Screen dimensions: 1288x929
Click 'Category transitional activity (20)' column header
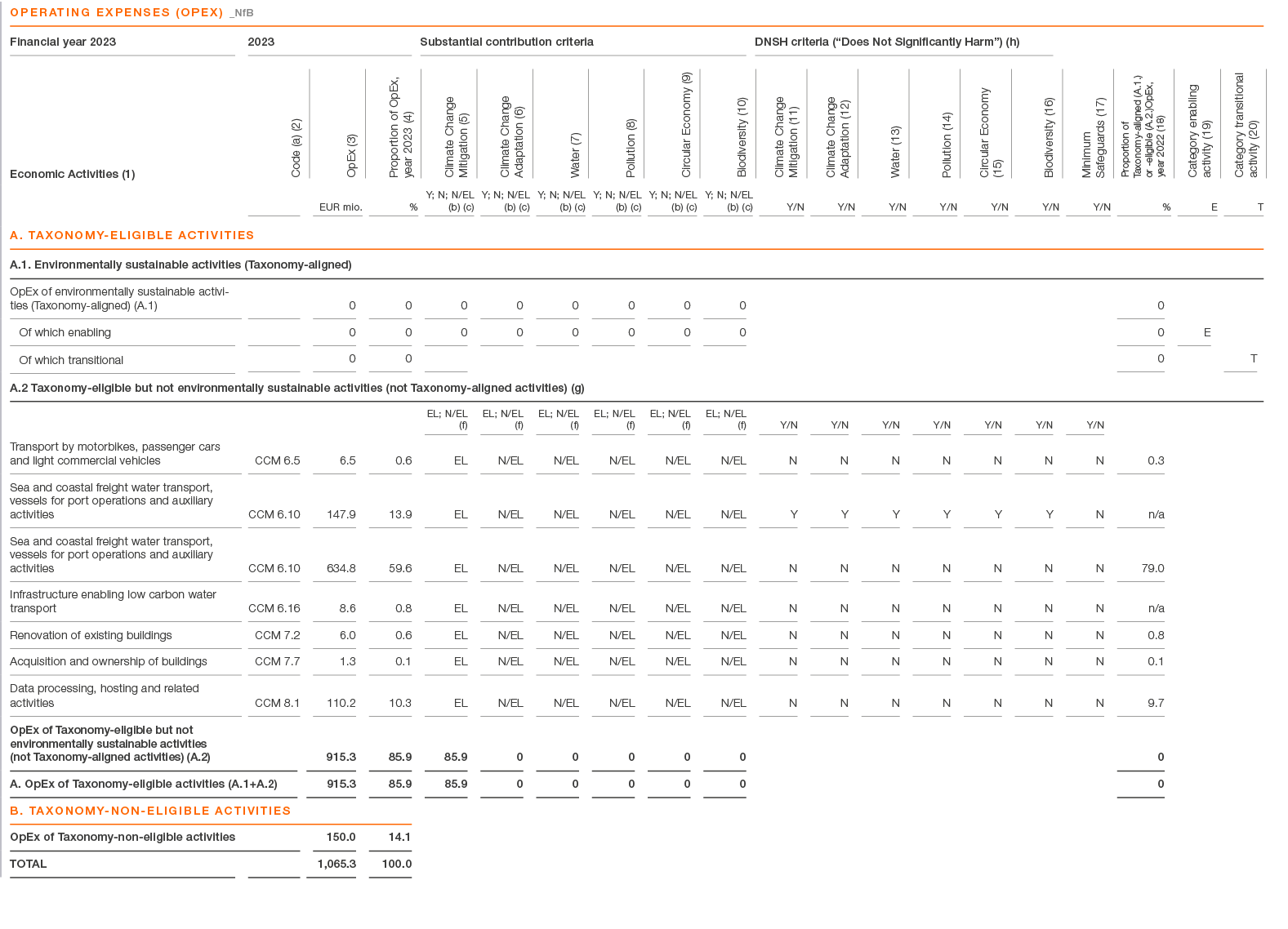point(1246,125)
